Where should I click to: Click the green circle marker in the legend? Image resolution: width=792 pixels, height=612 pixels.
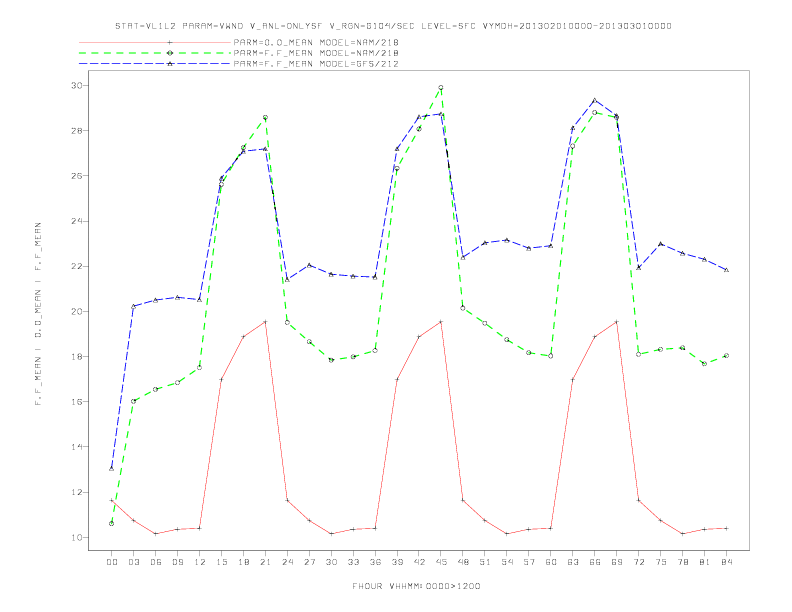point(170,53)
